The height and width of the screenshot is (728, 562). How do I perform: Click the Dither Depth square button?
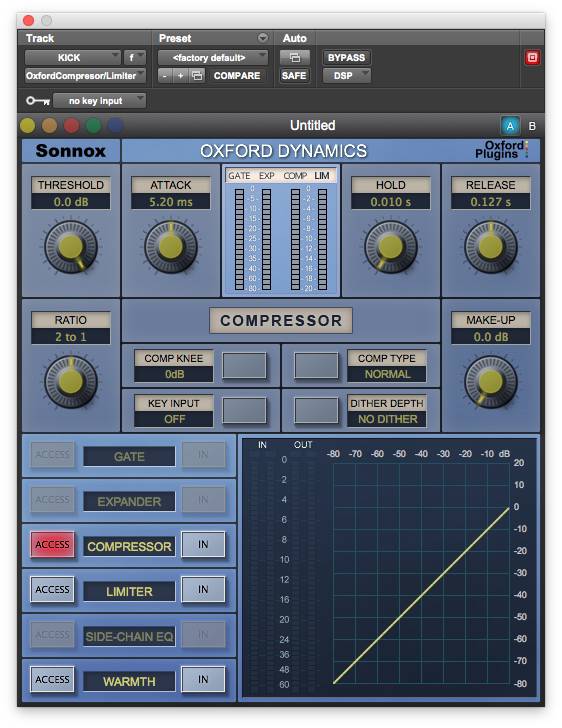pyautogui.click(x=316, y=410)
